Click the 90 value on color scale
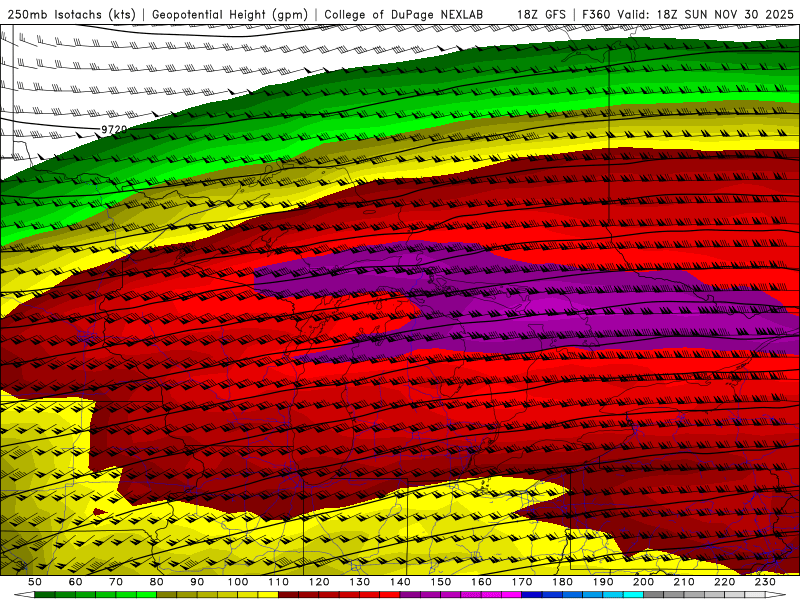Viewport: 800px width, 600px height. 197,582
